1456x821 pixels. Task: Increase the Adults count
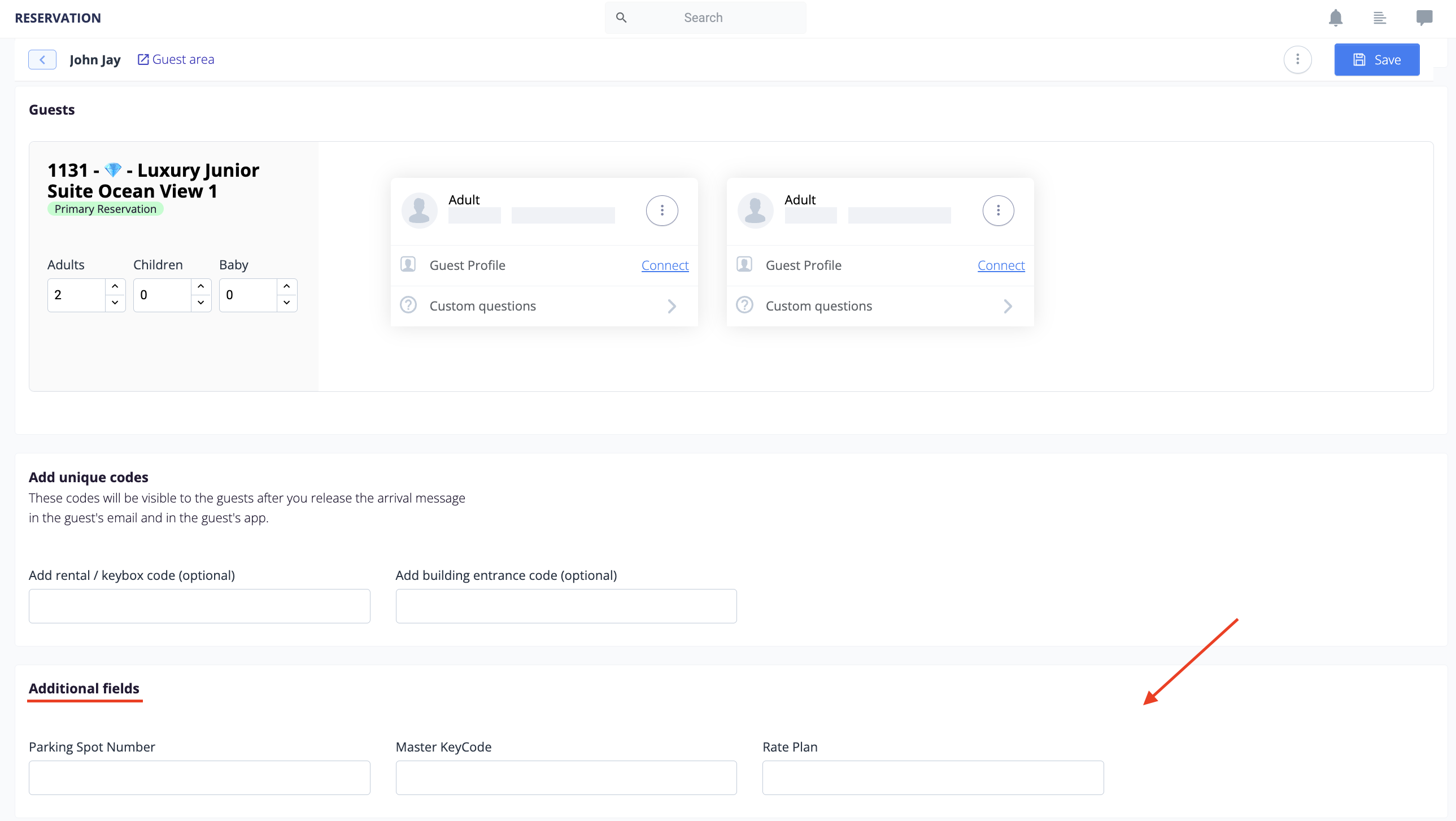click(x=115, y=286)
